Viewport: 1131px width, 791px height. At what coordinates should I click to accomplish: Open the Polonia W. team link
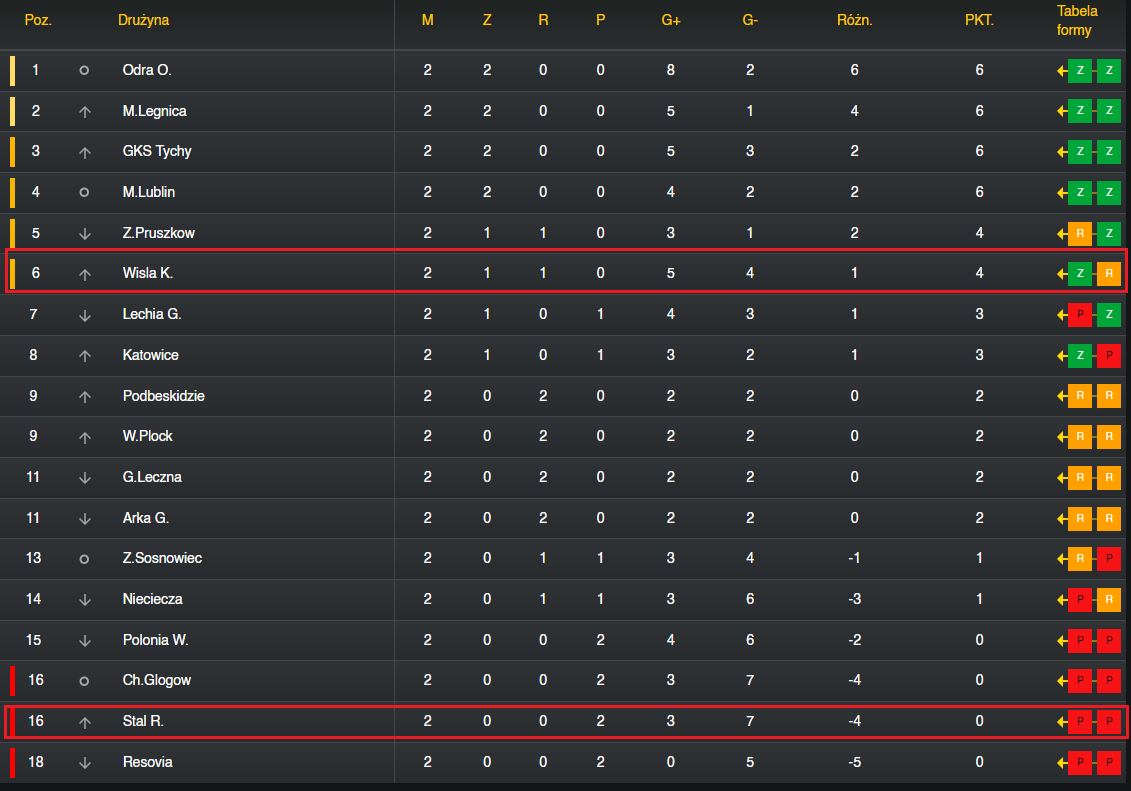pos(156,640)
